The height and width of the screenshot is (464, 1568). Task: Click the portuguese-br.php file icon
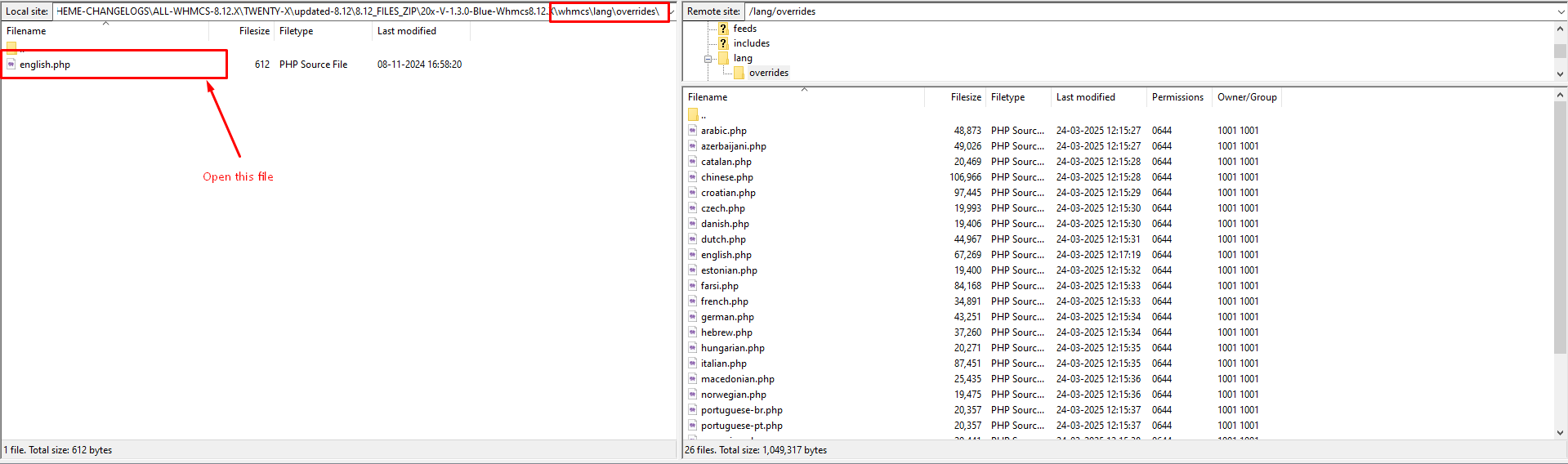coord(693,410)
